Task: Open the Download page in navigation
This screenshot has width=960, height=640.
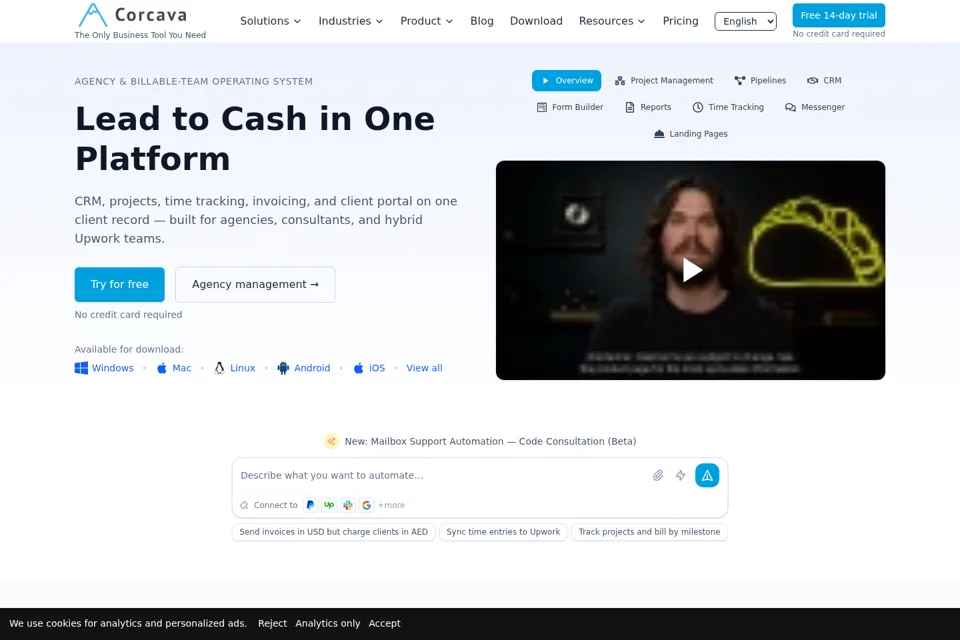Action: [536, 21]
